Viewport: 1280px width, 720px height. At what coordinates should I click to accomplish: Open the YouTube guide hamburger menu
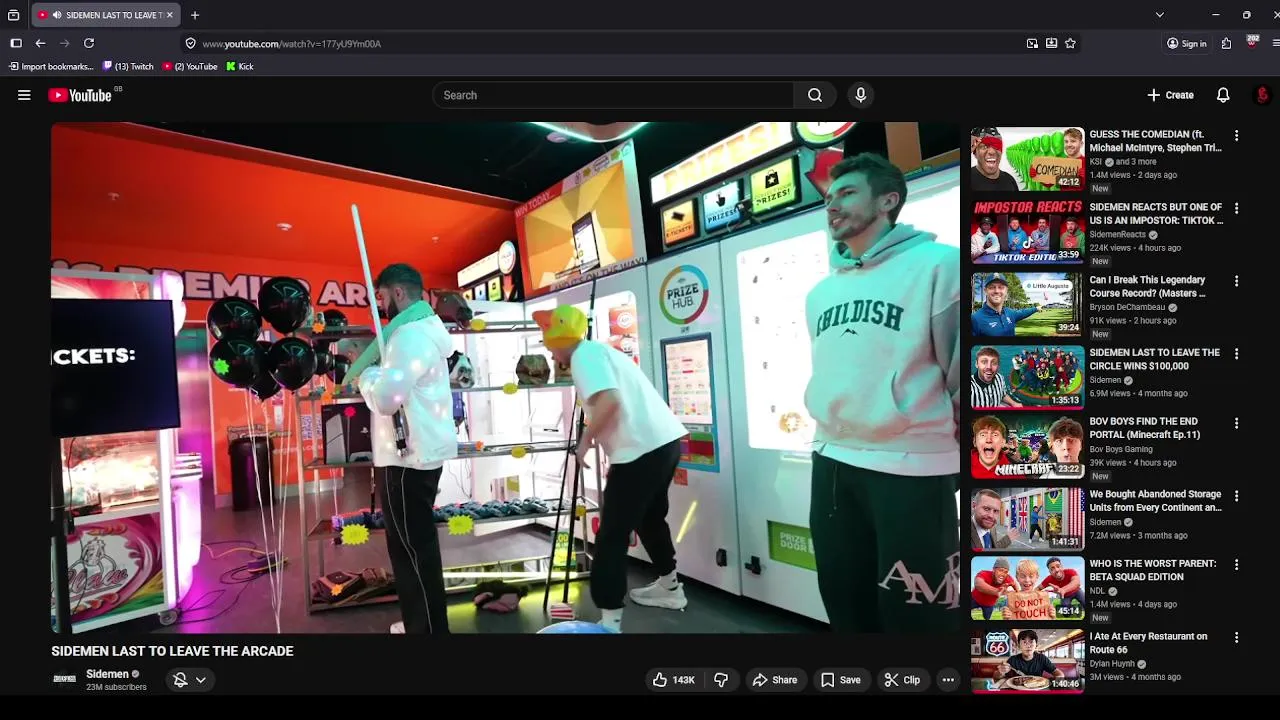[x=24, y=95]
